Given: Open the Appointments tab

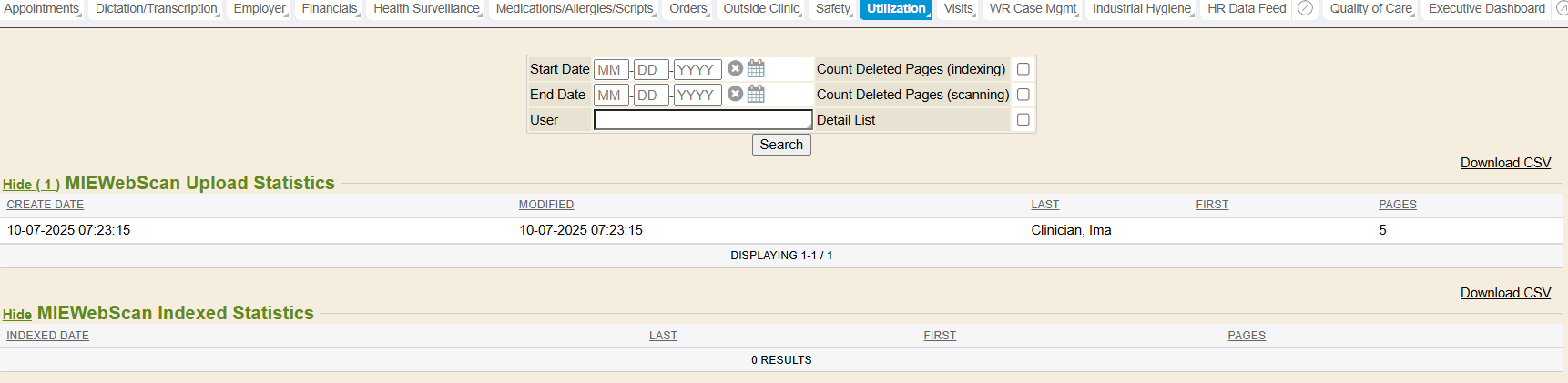Looking at the screenshot, I should tap(41, 9).
